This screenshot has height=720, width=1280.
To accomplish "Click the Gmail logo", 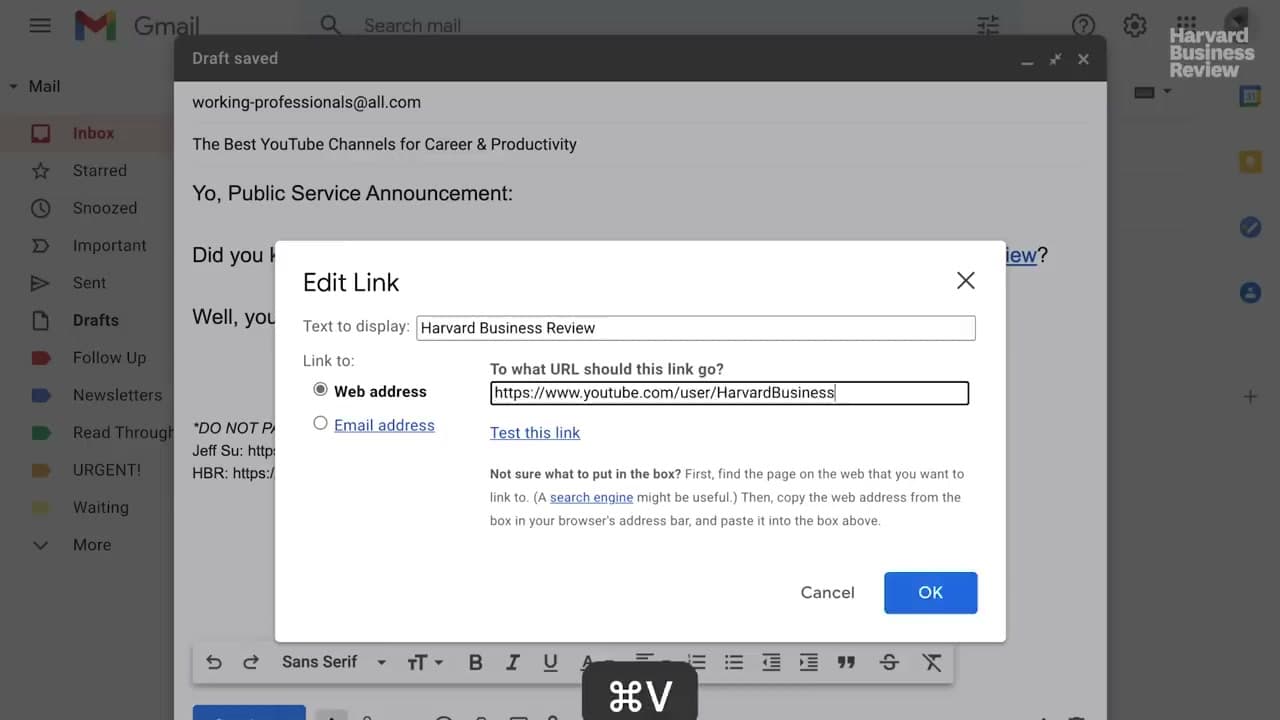I will tap(137, 26).
